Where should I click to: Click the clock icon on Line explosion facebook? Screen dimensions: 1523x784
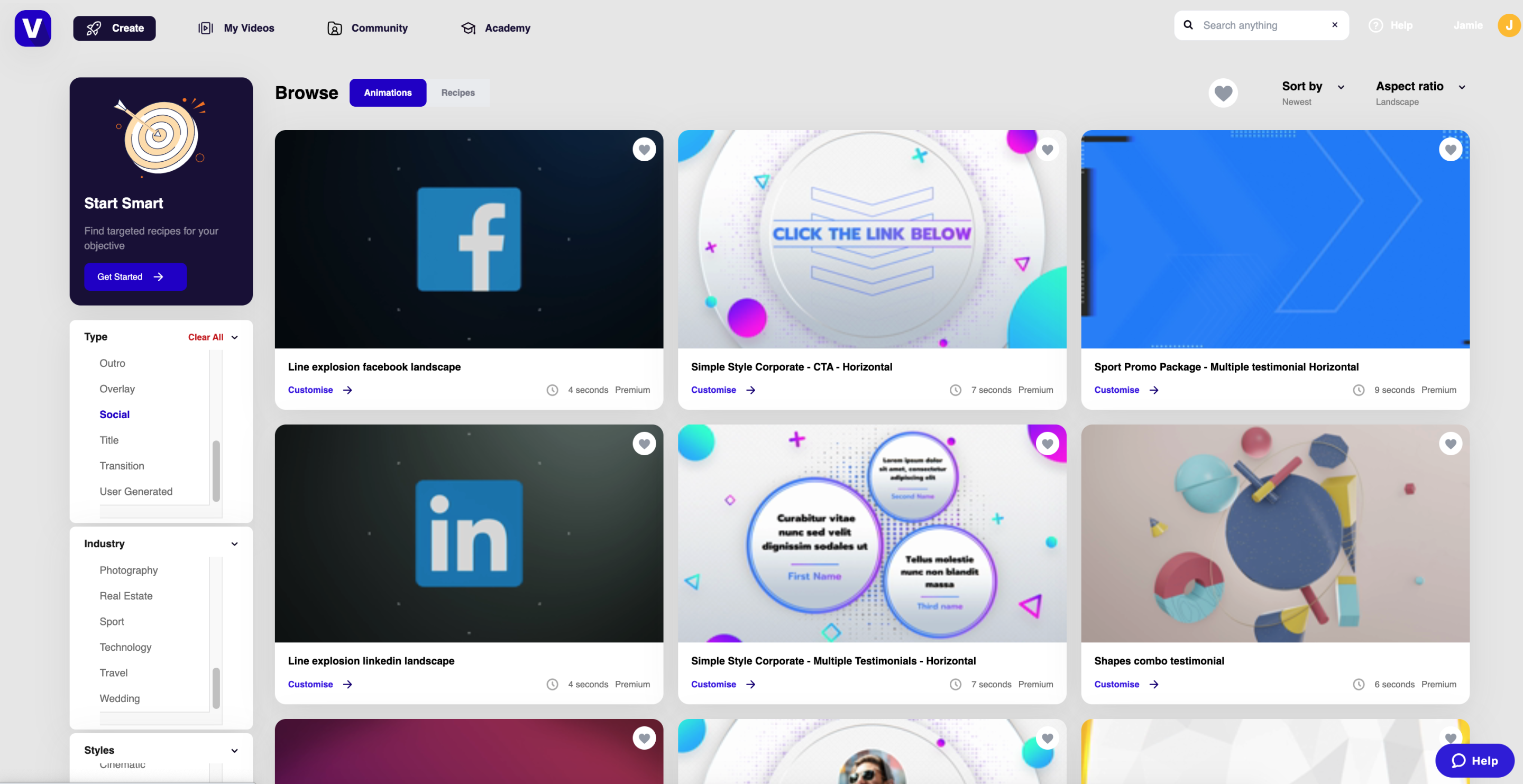pyautogui.click(x=552, y=390)
